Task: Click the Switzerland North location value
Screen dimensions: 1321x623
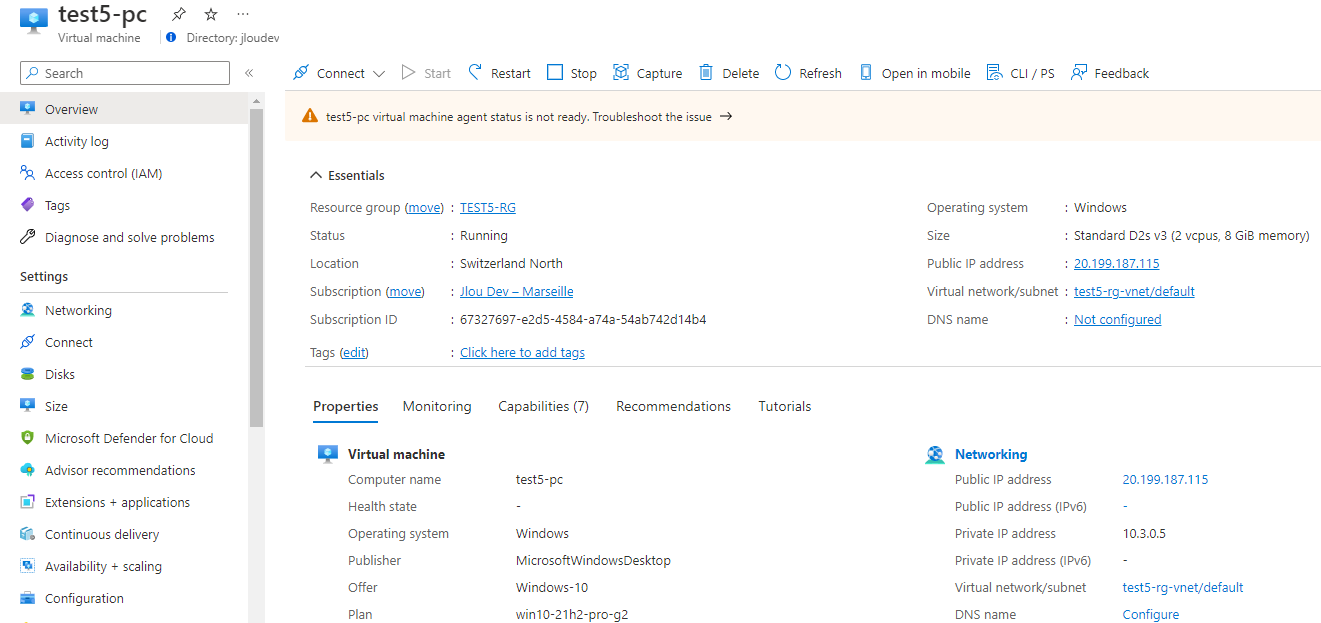Action: [511, 264]
